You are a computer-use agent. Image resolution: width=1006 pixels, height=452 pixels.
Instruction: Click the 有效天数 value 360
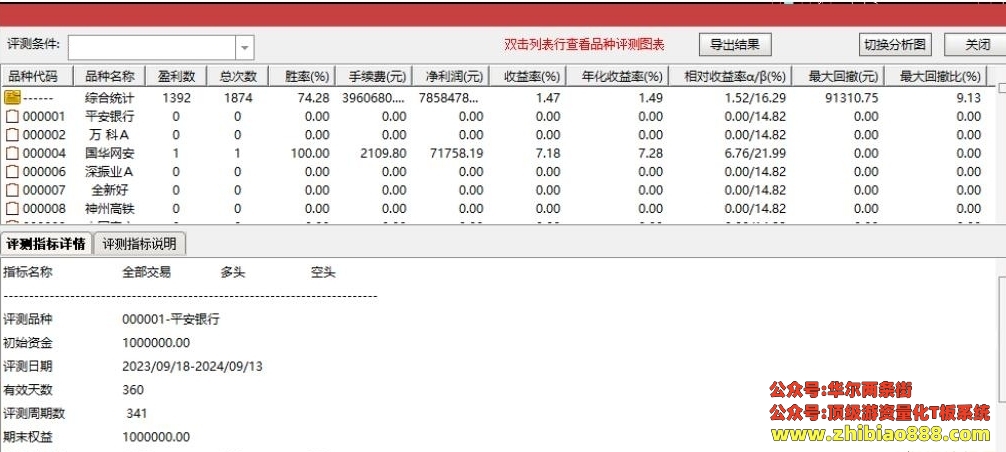point(133,390)
